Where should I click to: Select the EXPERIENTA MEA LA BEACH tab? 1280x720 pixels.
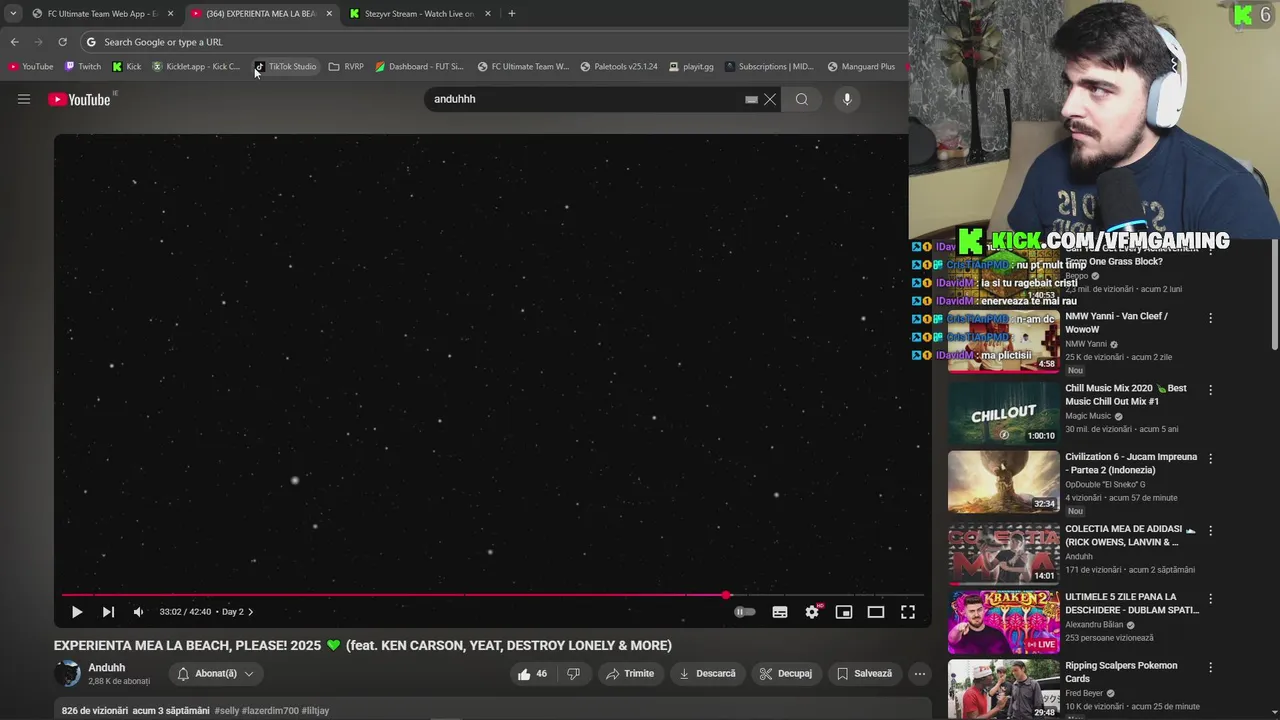coord(261,14)
